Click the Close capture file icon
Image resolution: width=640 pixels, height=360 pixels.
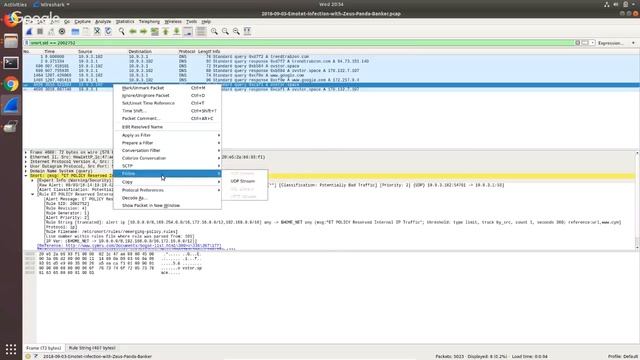[x=97, y=31]
